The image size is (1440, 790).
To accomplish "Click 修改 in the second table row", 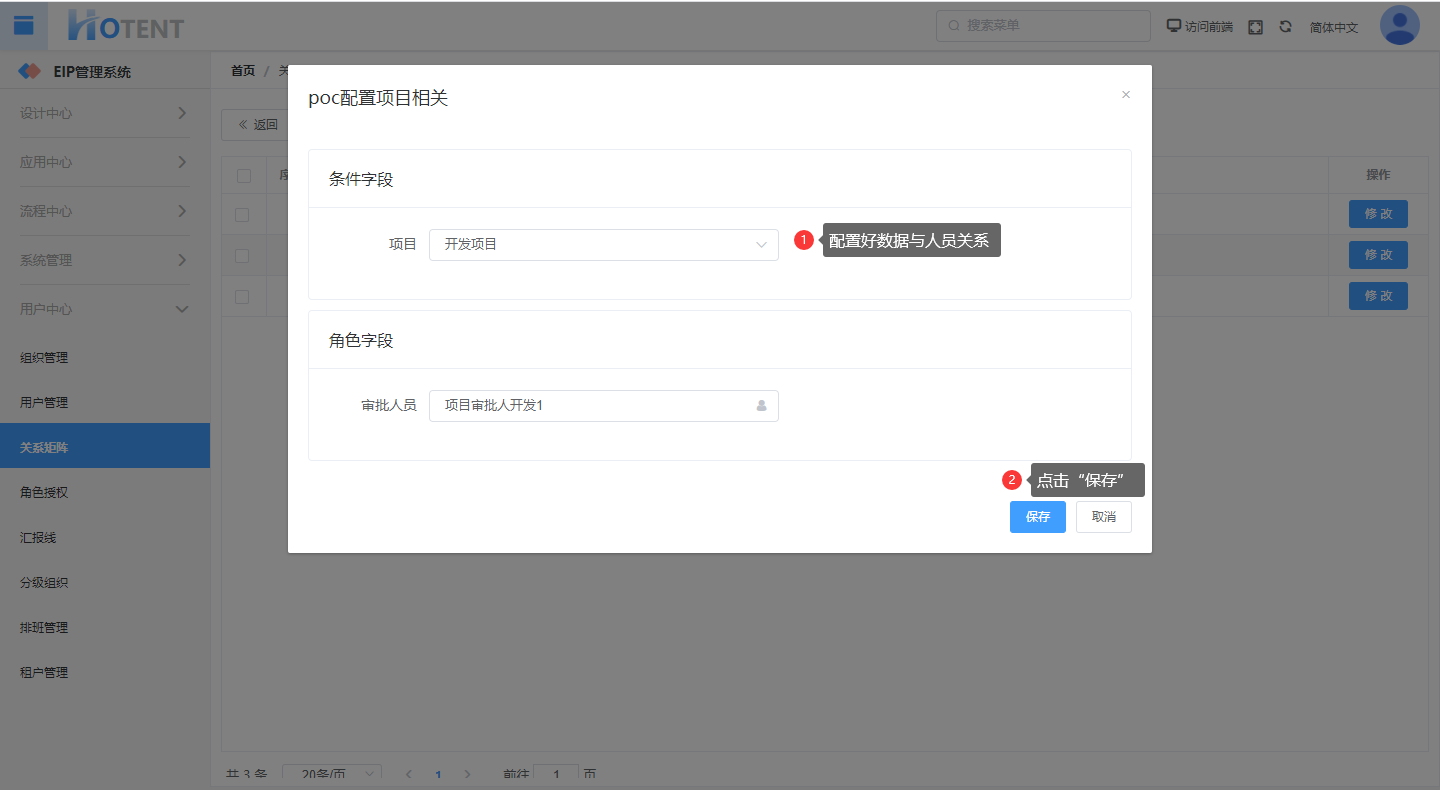I will pos(1378,255).
